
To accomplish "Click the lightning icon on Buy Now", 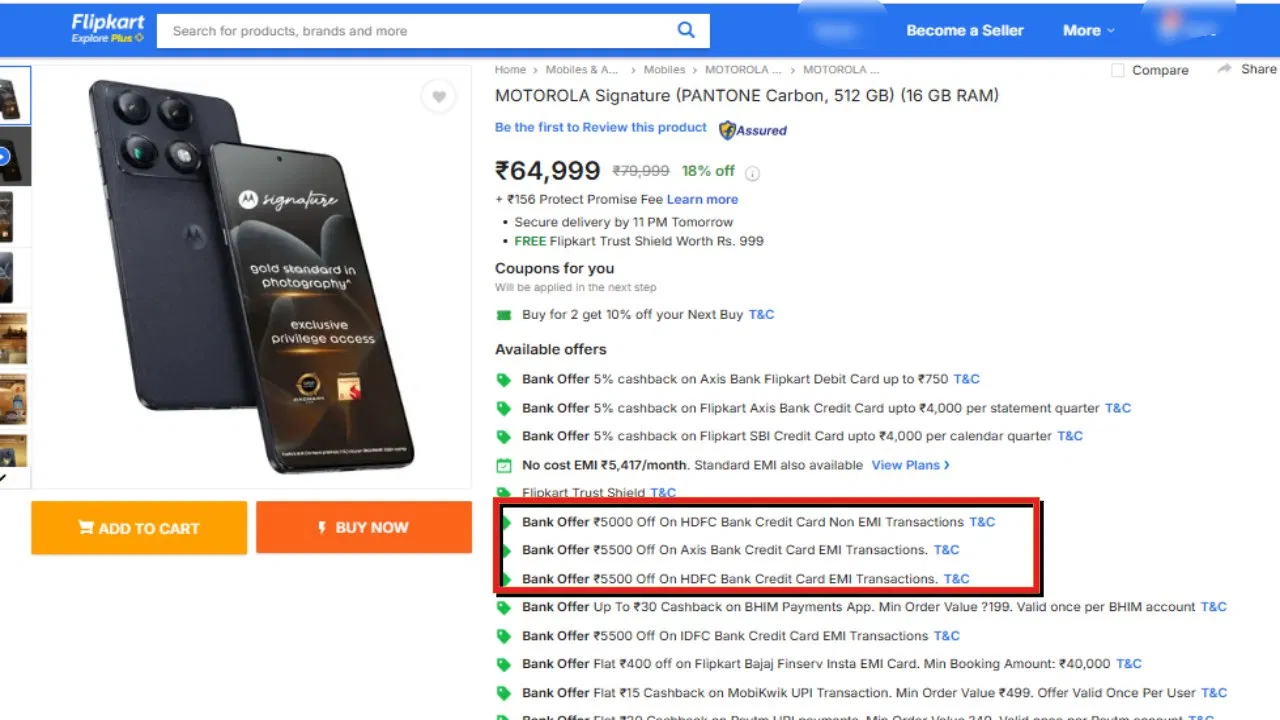I will (321, 527).
